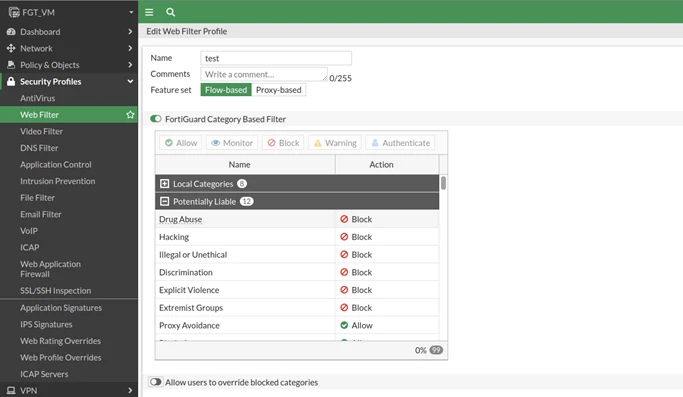This screenshot has width=683, height=397.
Task: Click the Write a comment field
Action: pyautogui.click(x=264, y=74)
